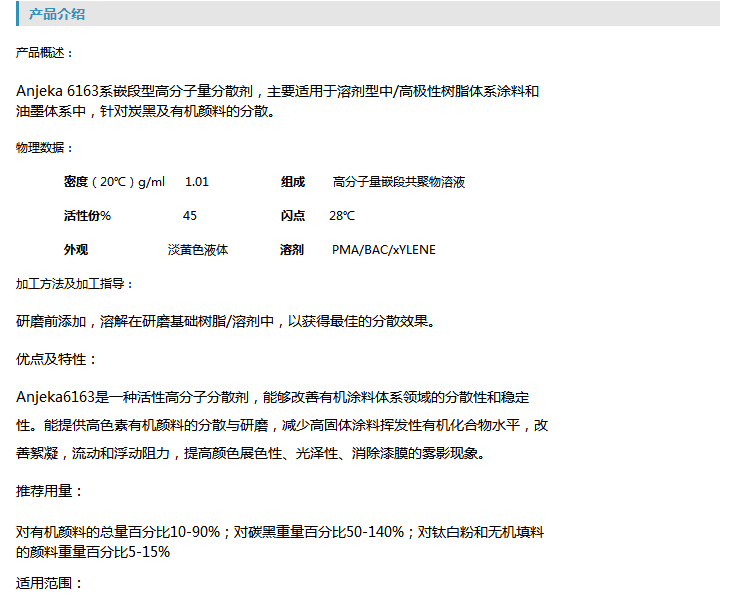Screen dimensions: 731x603
Task: Click the 密度 (20℃) g/ml label
Action: coord(114,182)
